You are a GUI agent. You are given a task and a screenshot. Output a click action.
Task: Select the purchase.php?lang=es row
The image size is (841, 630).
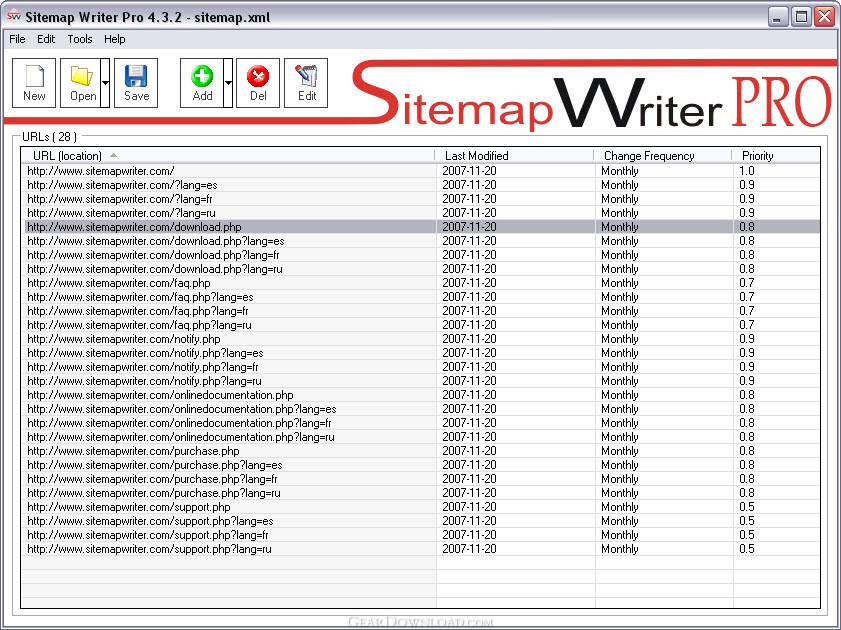click(x=420, y=464)
